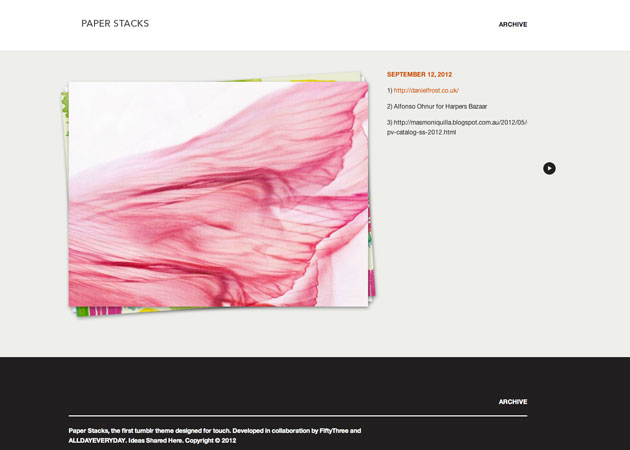Open the Archive link in the header
The width and height of the screenshot is (630, 450).
pos(512,25)
